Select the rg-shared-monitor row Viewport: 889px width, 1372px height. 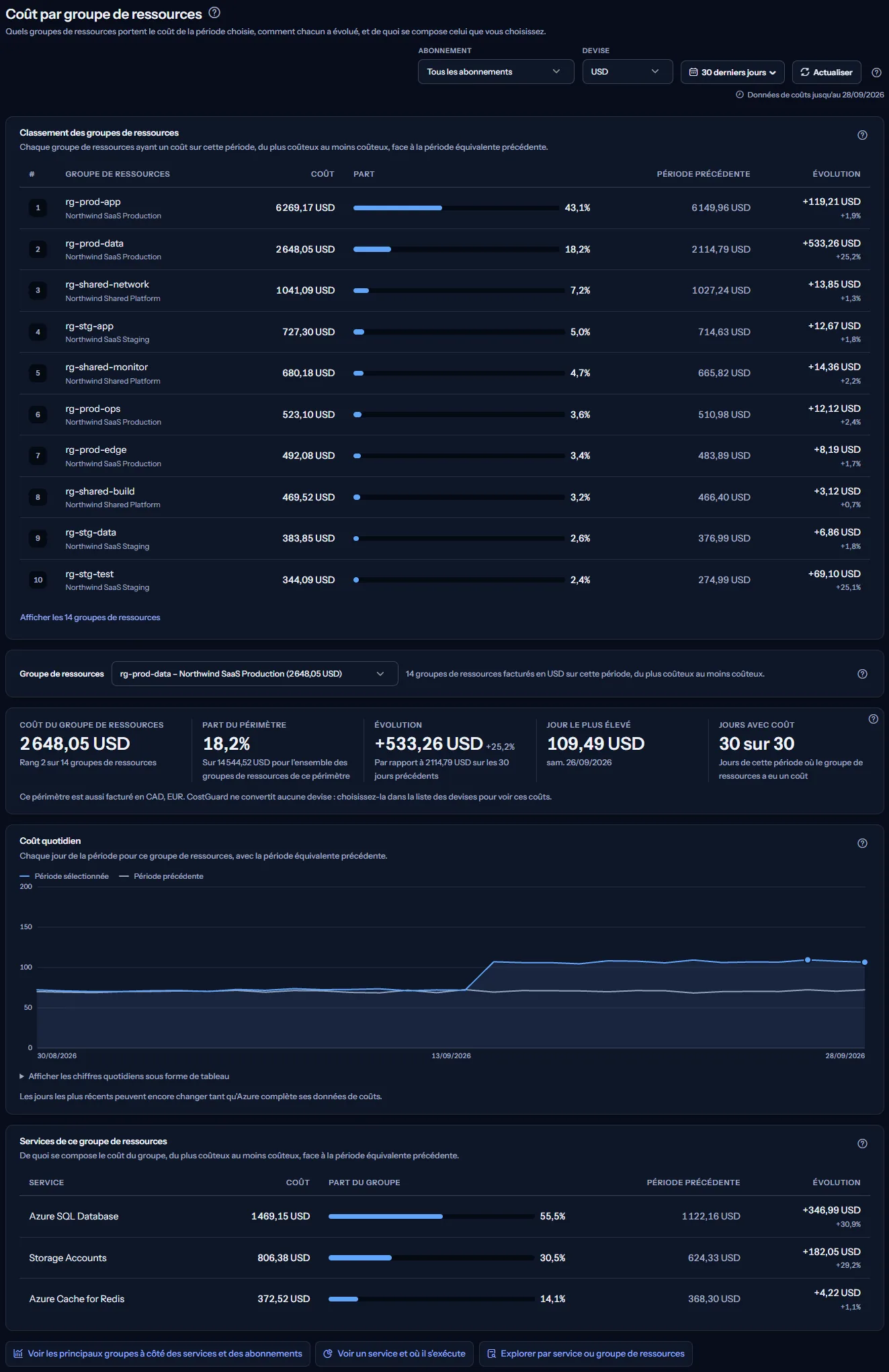(445, 374)
